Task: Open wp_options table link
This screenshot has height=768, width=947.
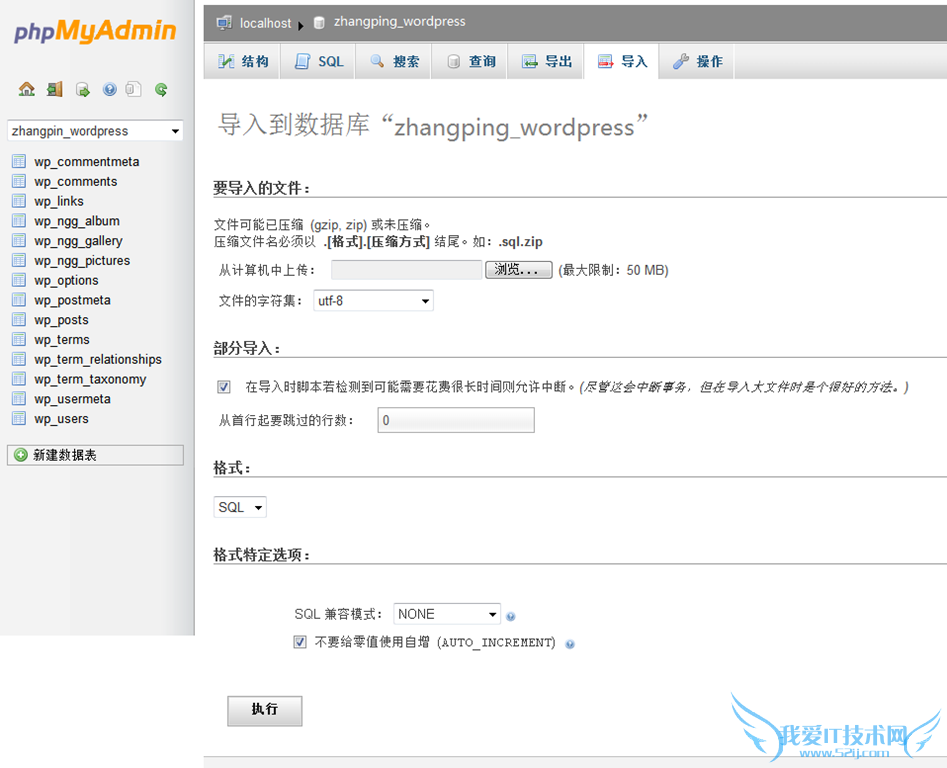Action: [x=66, y=280]
